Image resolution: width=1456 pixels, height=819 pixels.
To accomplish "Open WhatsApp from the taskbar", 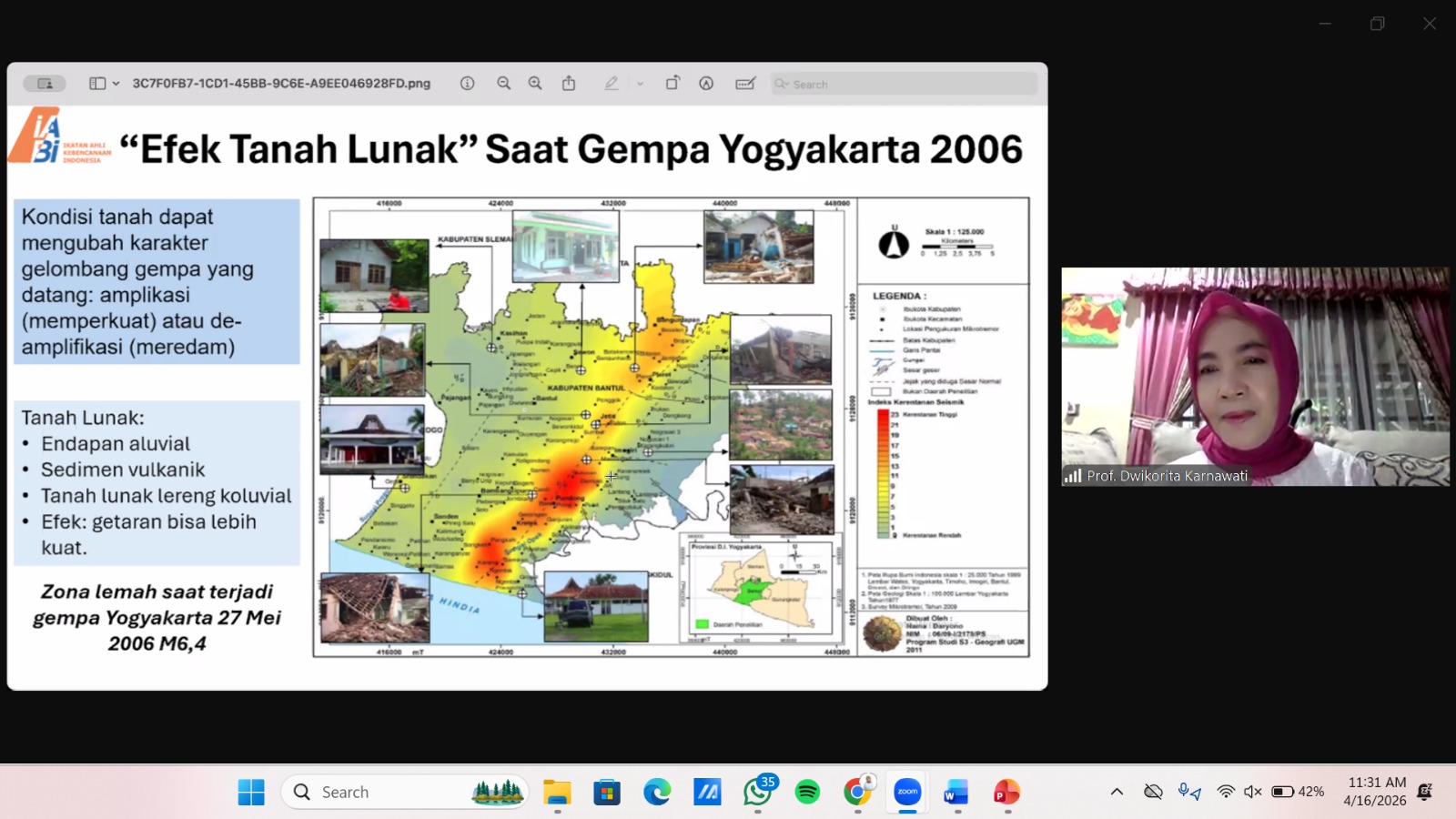I will pos(756,792).
